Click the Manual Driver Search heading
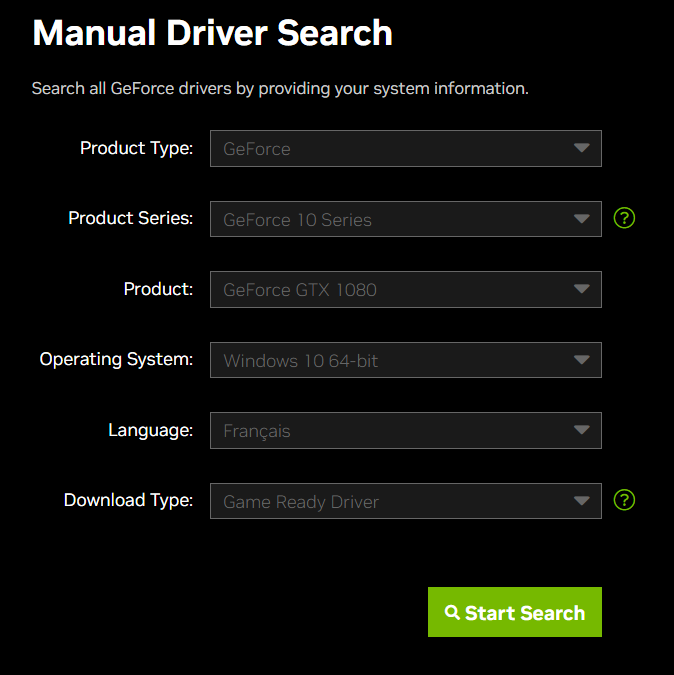Image resolution: width=674 pixels, height=675 pixels. (x=213, y=33)
